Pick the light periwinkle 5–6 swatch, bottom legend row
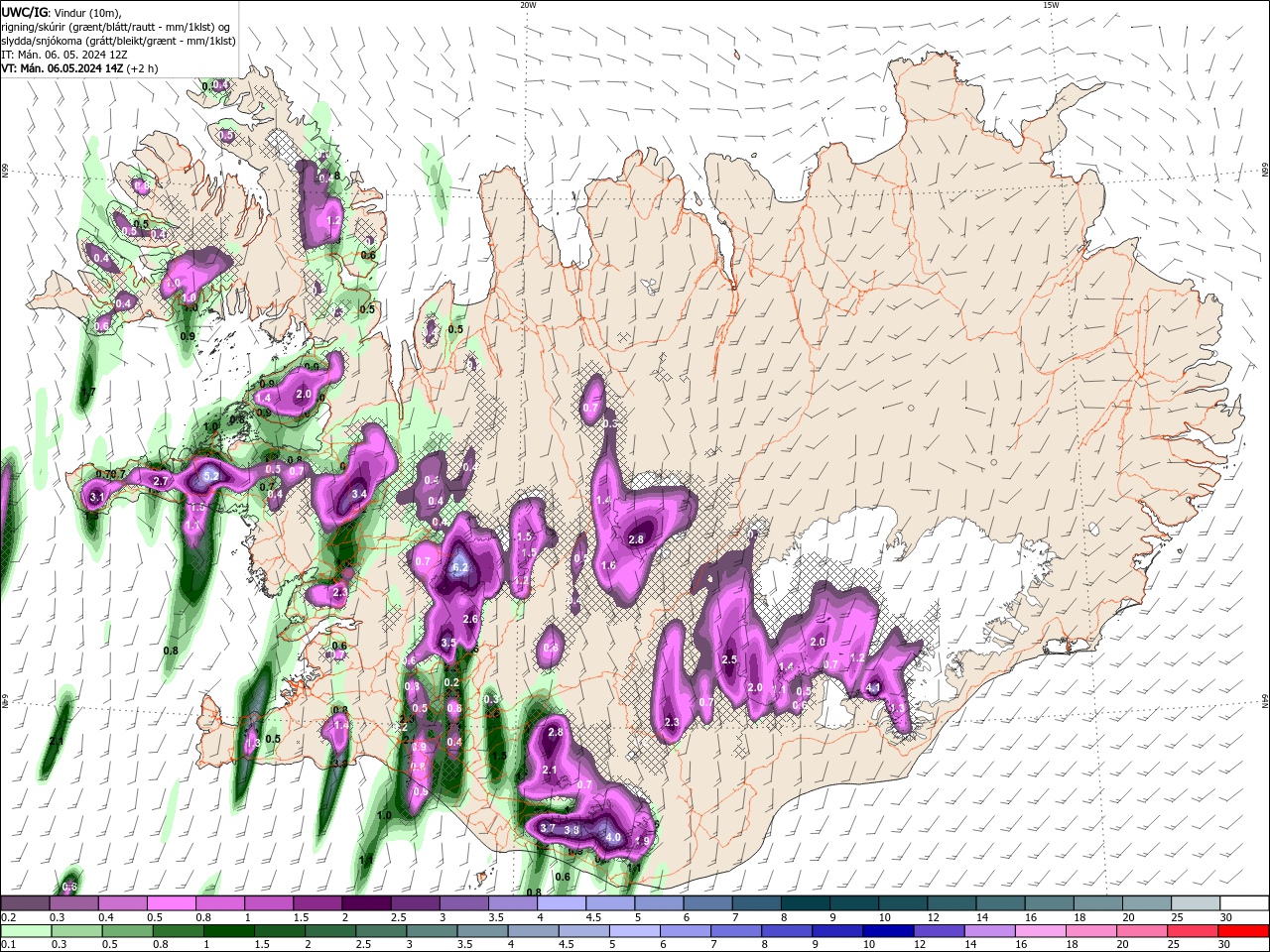1270x952 pixels. pyautogui.click(x=634, y=931)
